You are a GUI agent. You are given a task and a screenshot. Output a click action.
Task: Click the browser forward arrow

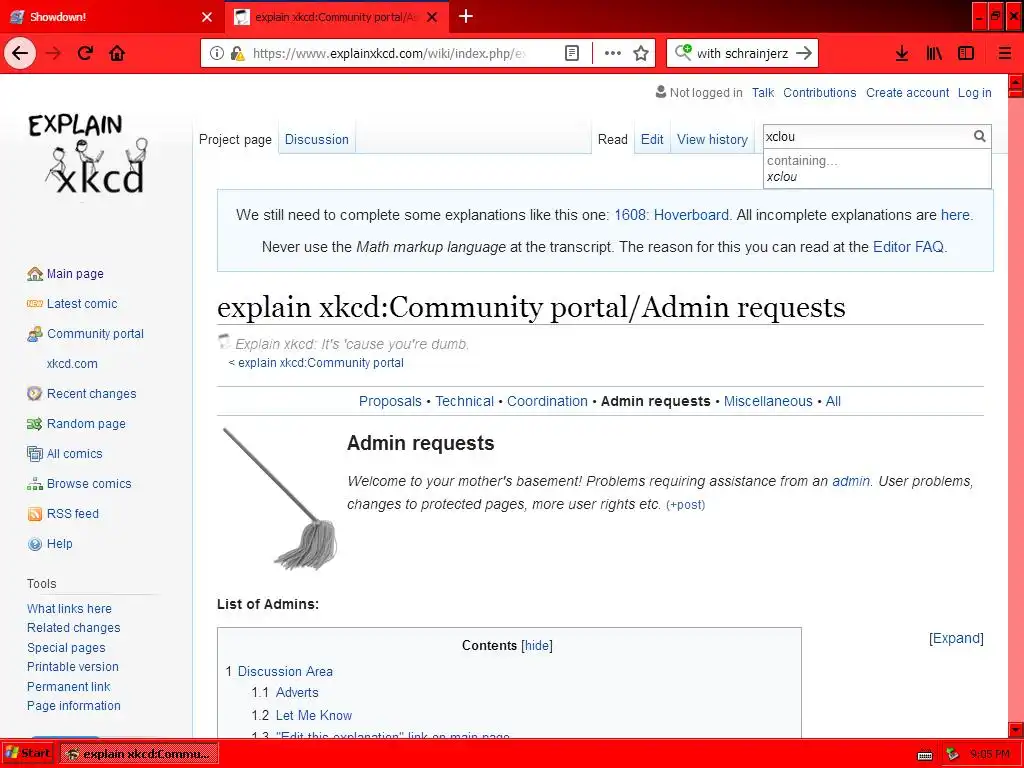pos(54,53)
